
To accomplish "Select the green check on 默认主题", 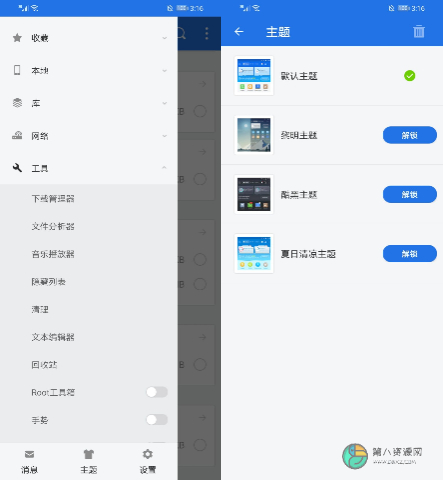I will (x=410, y=76).
